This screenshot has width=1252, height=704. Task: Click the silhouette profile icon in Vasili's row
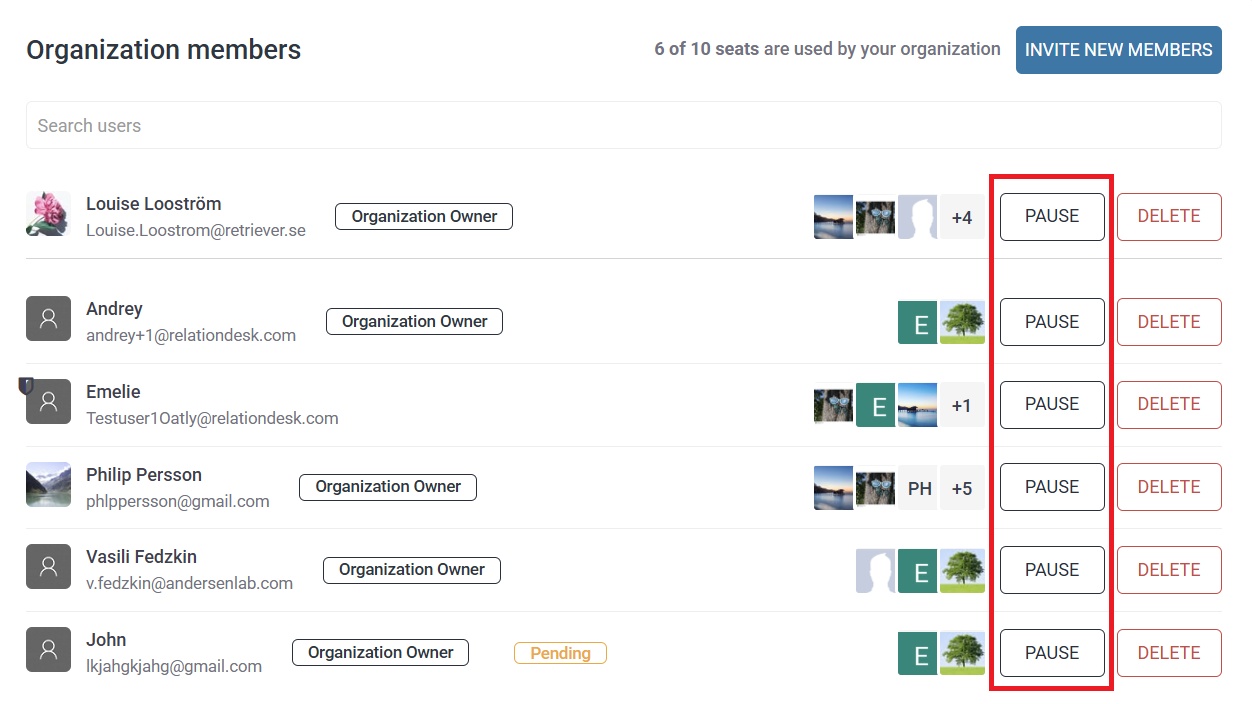pyautogui.click(x=875, y=570)
